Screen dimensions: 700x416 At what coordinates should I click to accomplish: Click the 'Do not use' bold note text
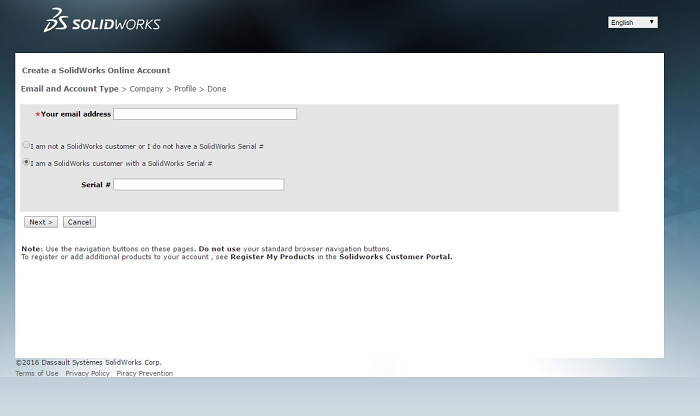pyautogui.click(x=220, y=249)
